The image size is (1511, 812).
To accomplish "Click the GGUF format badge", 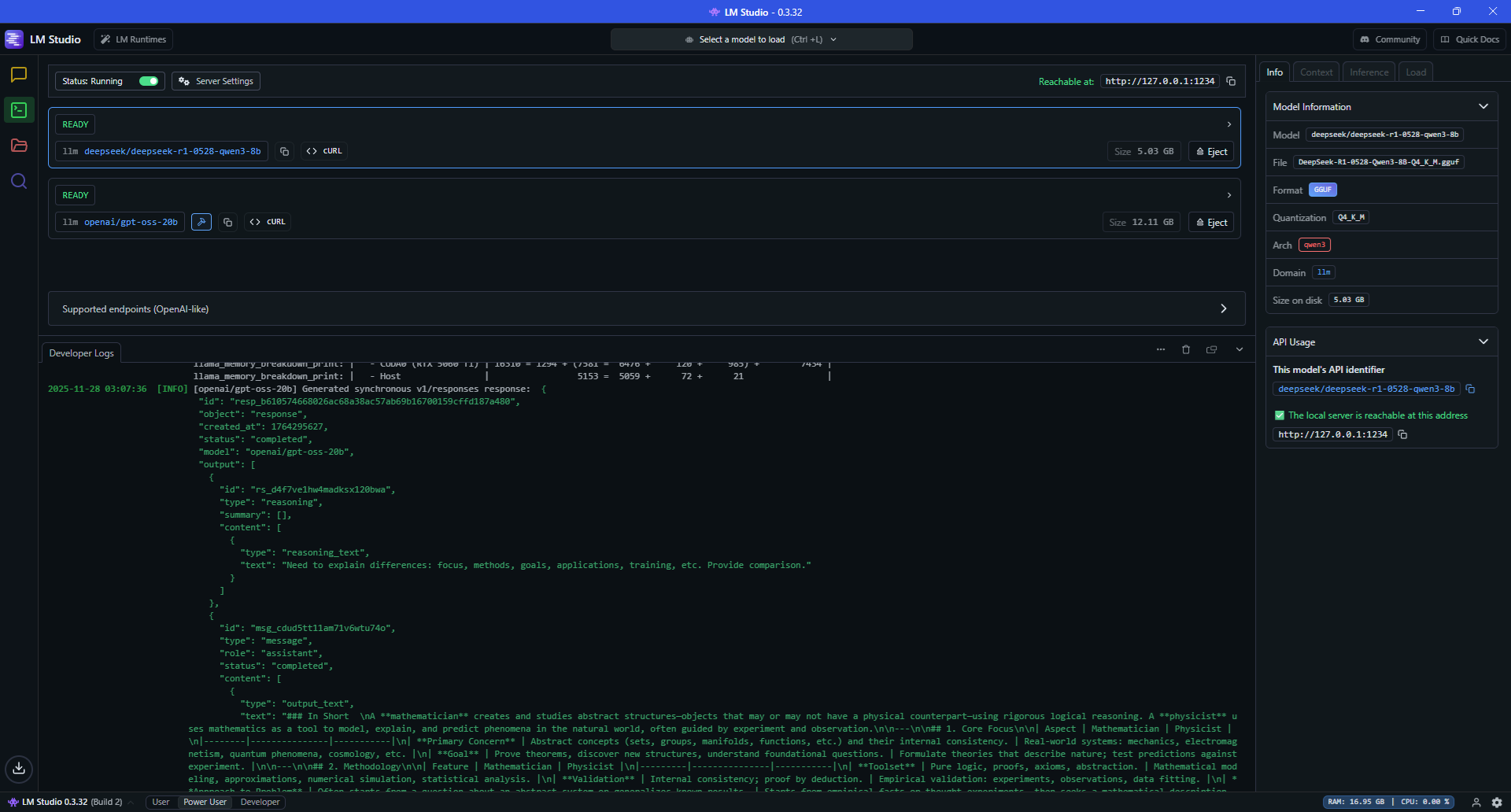I will pyautogui.click(x=1323, y=190).
